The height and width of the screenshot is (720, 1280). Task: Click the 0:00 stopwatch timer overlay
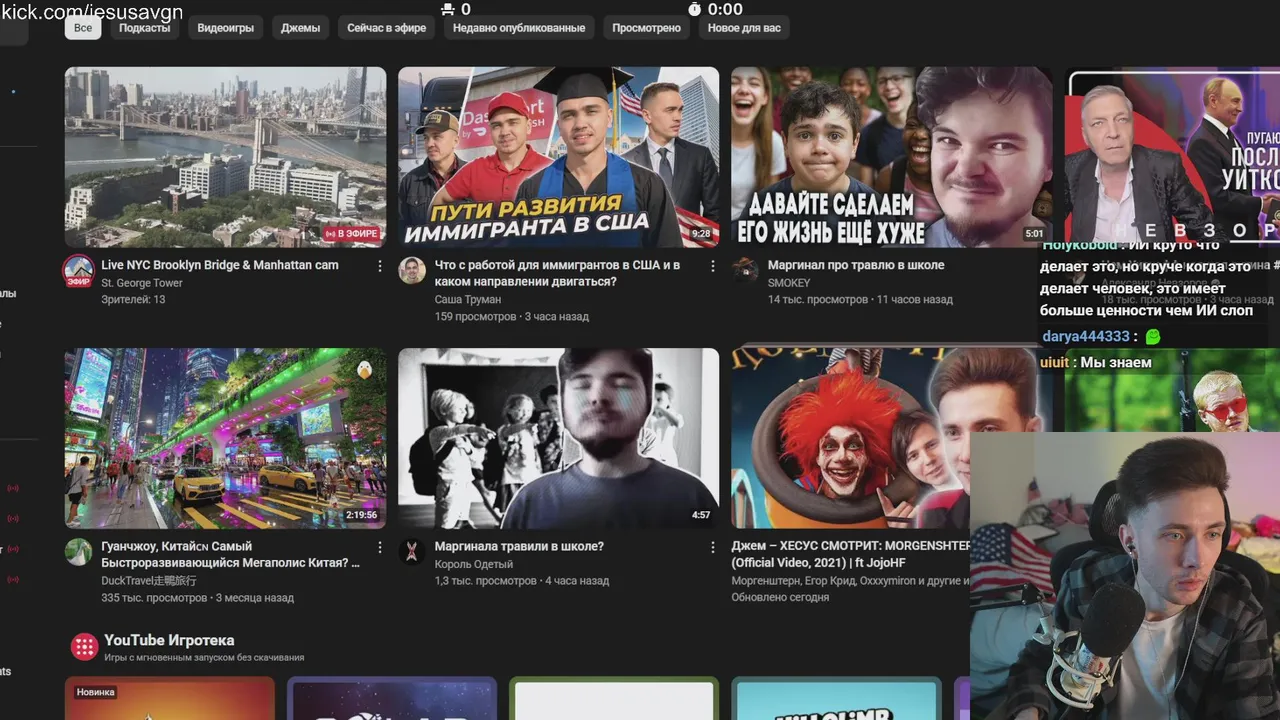pos(716,9)
